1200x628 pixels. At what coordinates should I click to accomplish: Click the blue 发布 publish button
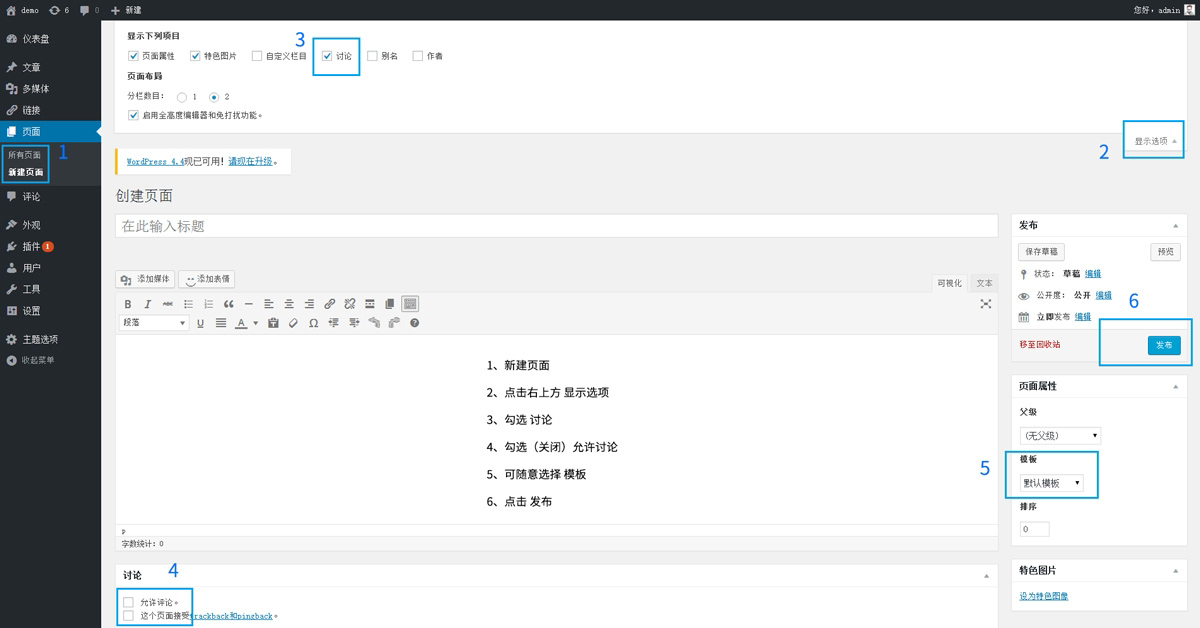click(x=1163, y=345)
